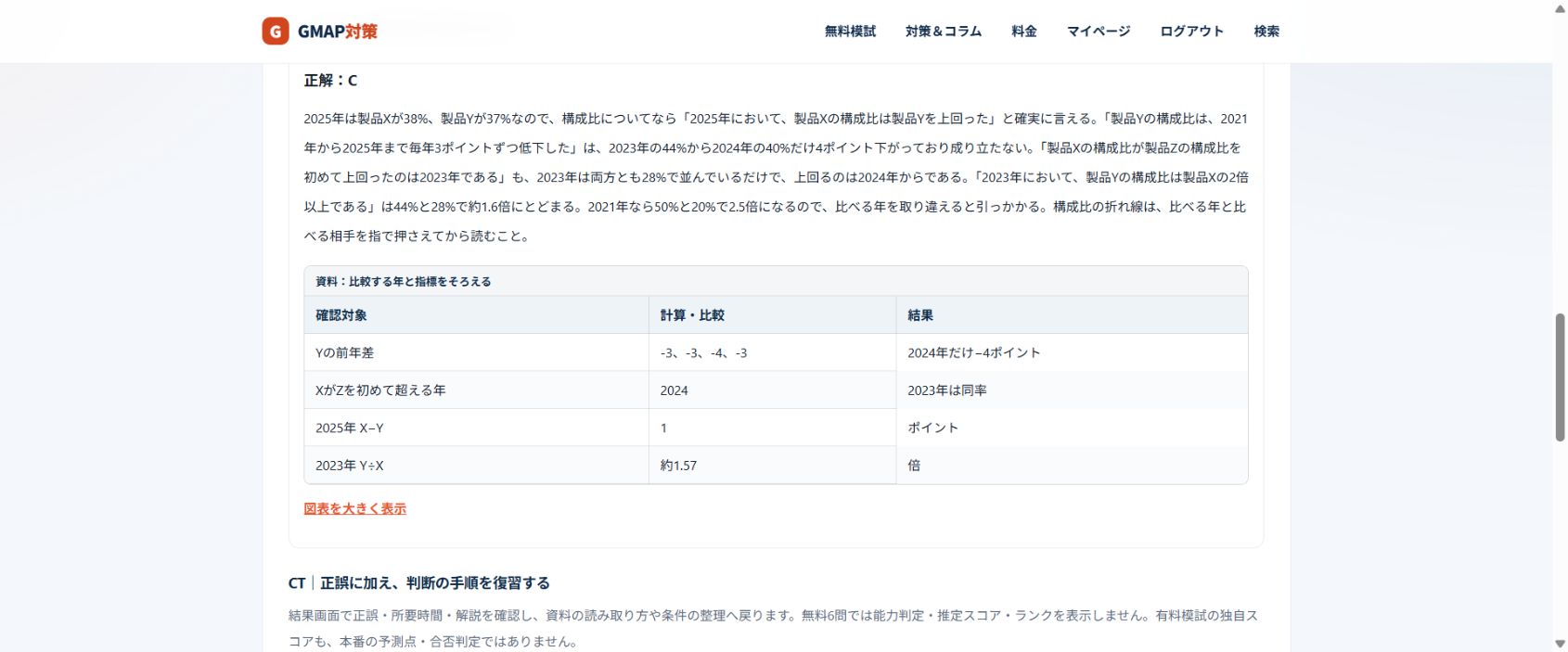This screenshot has width=1568, height=652.
Task: Click the scrollbar down arrow
Action: click(x=1560, y=643)
